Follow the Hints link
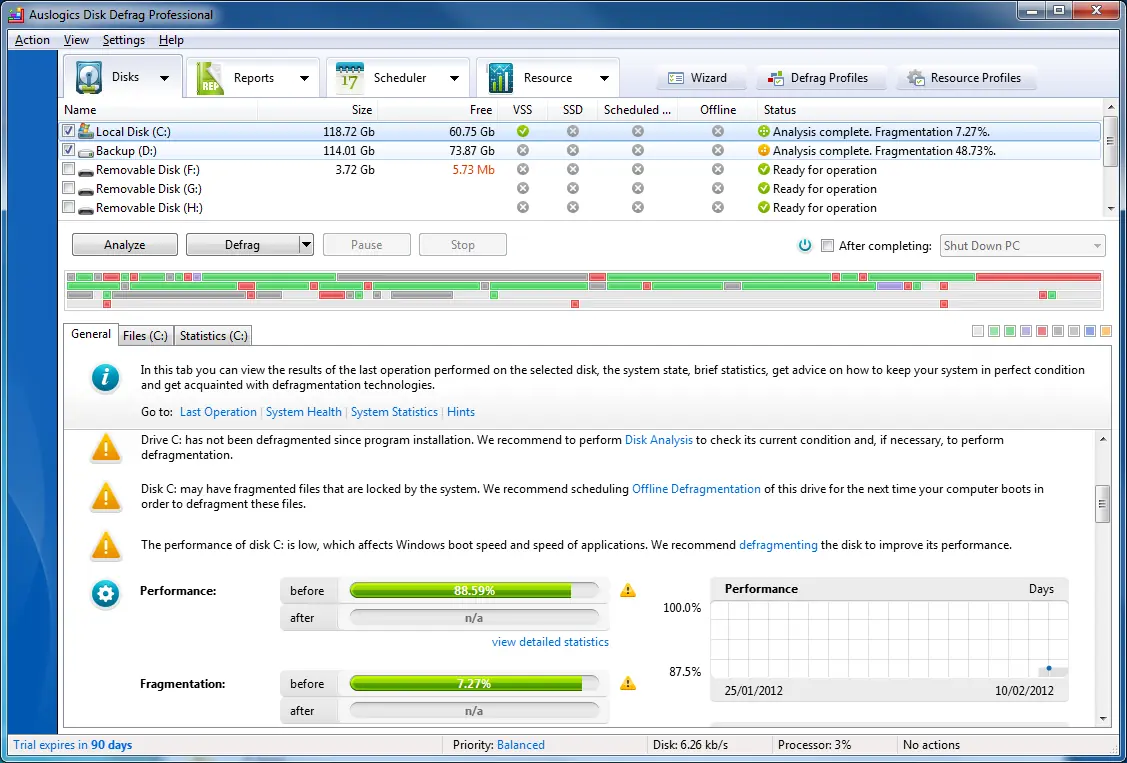Image resolution: width=1127 pixels, height=763 pixels. [x=461, y=412]
